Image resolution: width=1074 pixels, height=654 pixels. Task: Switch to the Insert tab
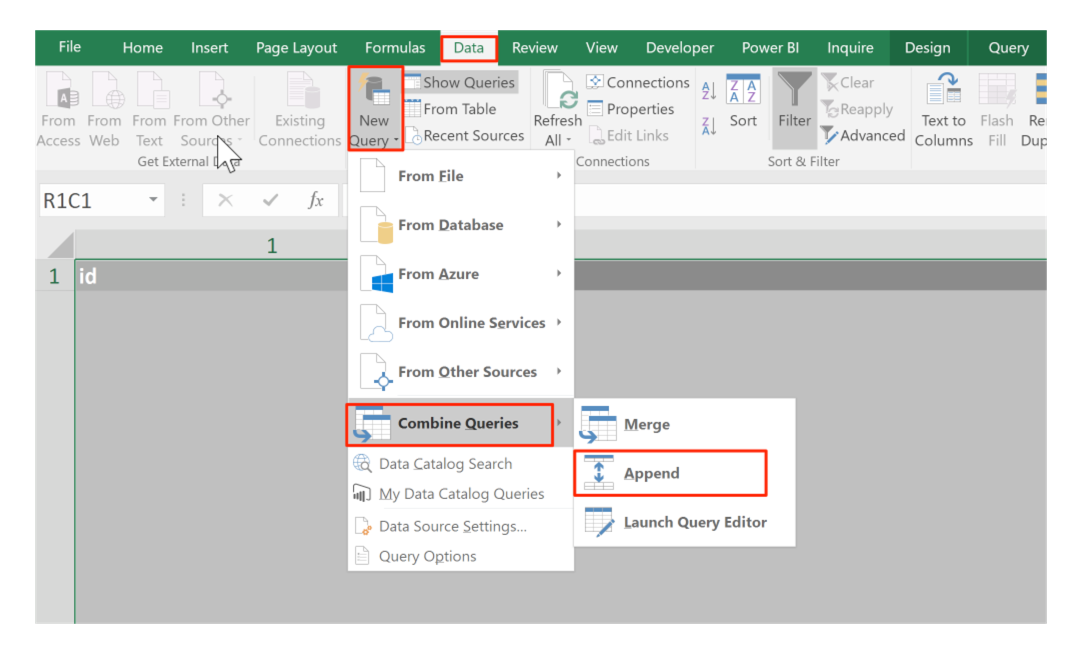[x=210, y=48]
